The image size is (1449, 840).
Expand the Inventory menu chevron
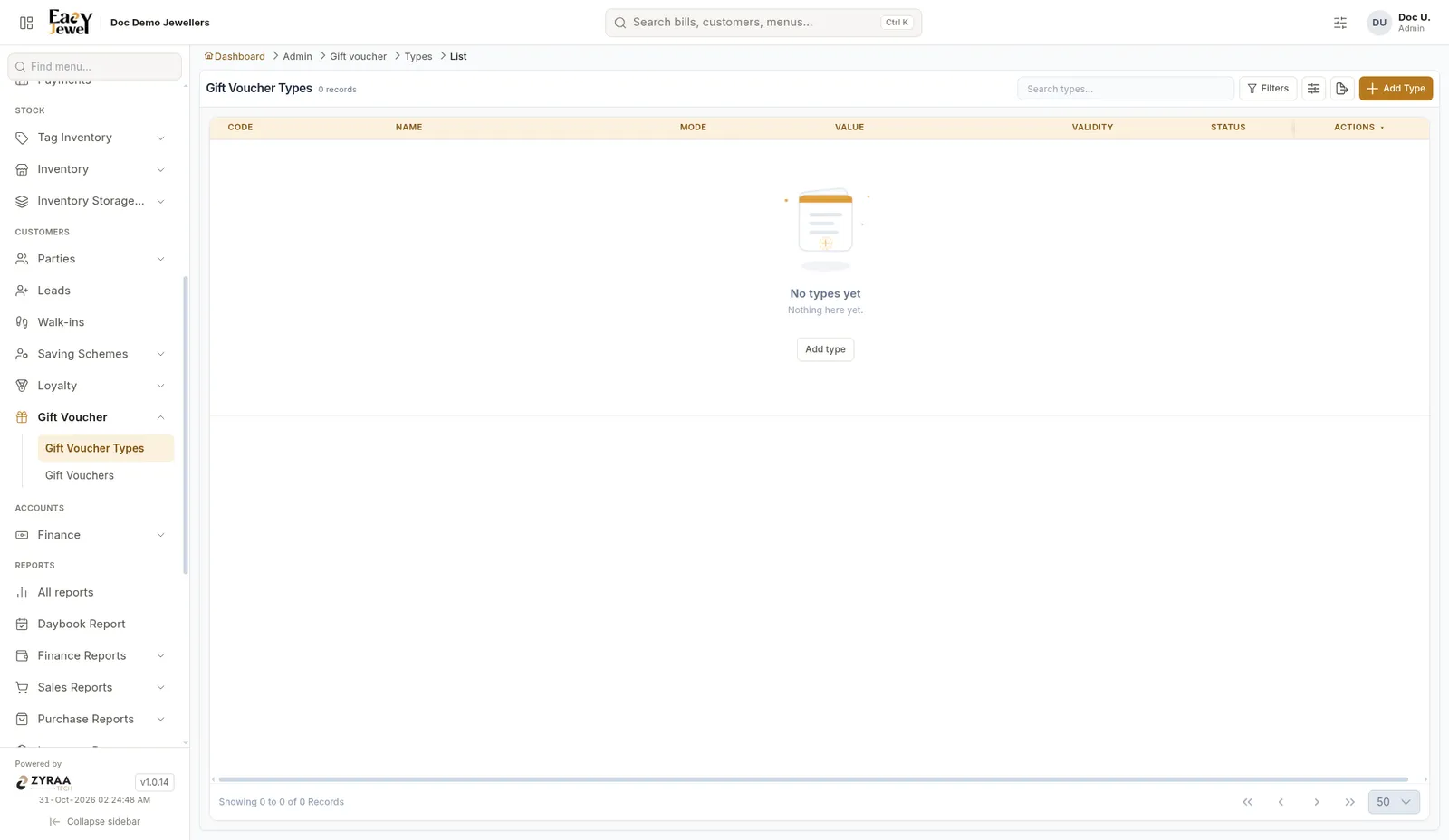[160, 169]
